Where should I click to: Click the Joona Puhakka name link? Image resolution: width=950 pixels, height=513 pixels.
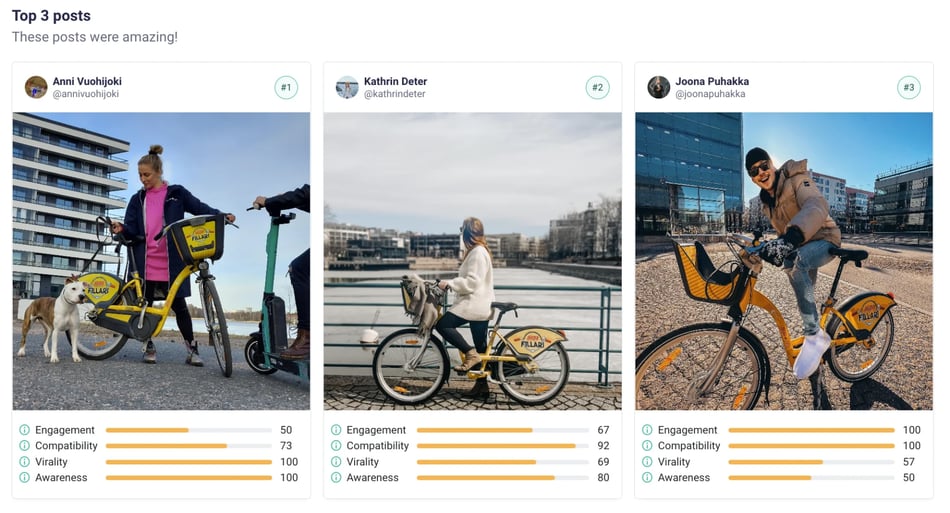(712, 81)
